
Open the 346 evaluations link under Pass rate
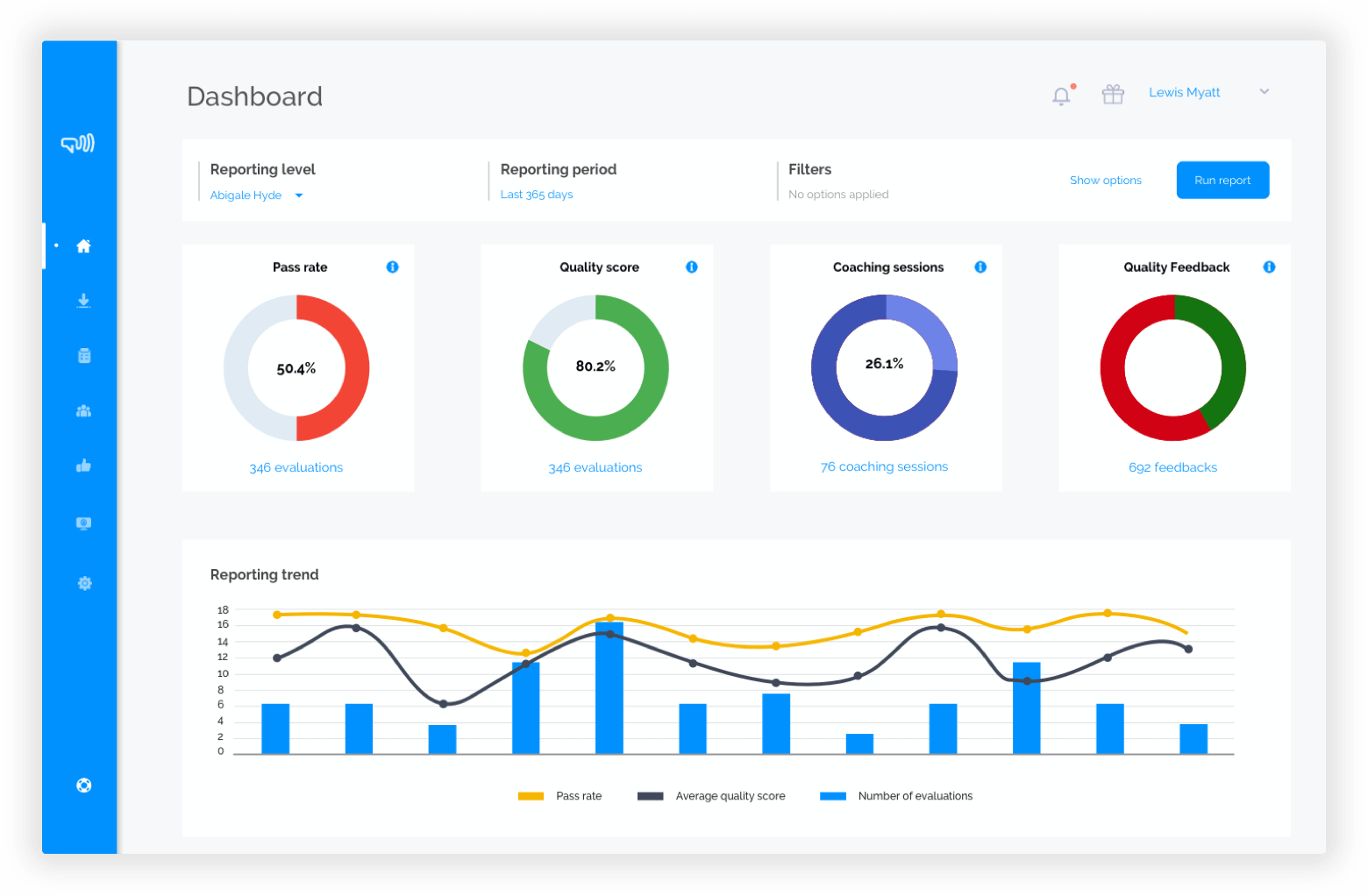[x=296, y=467]
